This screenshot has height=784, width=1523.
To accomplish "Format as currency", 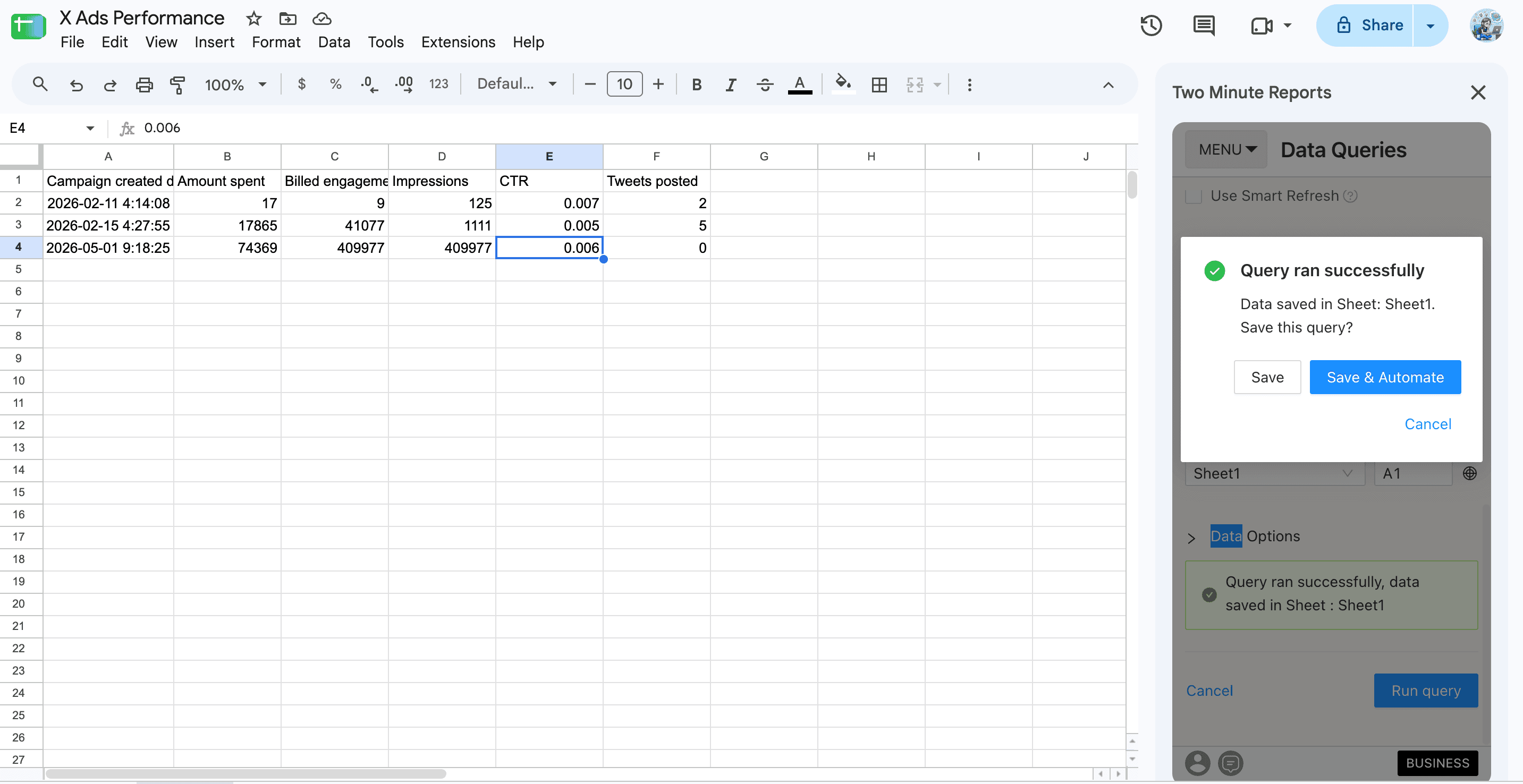I will coord(301,84).
